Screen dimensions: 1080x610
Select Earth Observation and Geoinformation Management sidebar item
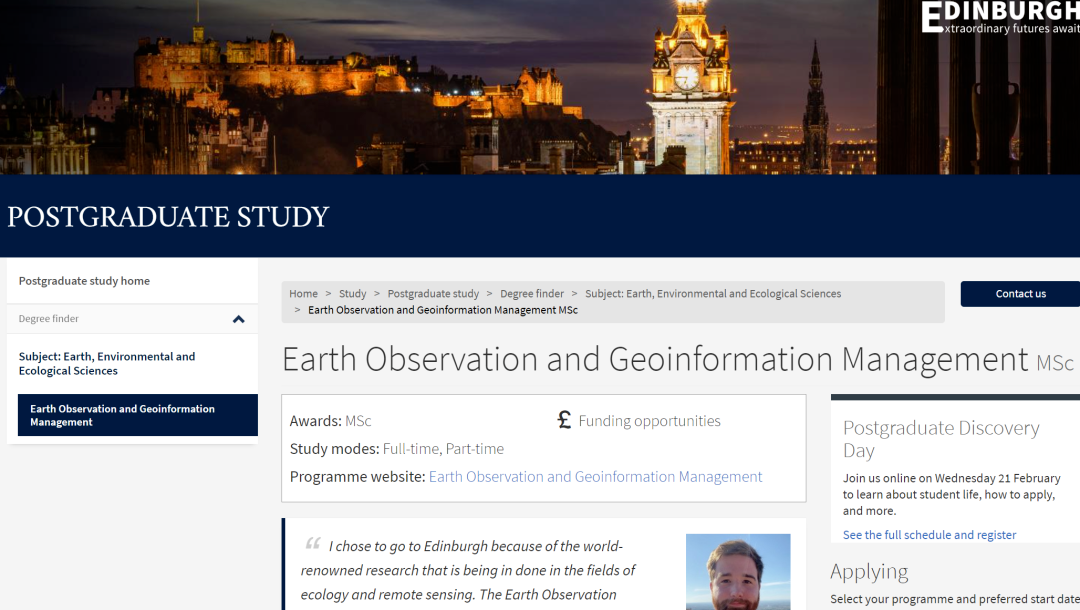click(x=138, y=415)
